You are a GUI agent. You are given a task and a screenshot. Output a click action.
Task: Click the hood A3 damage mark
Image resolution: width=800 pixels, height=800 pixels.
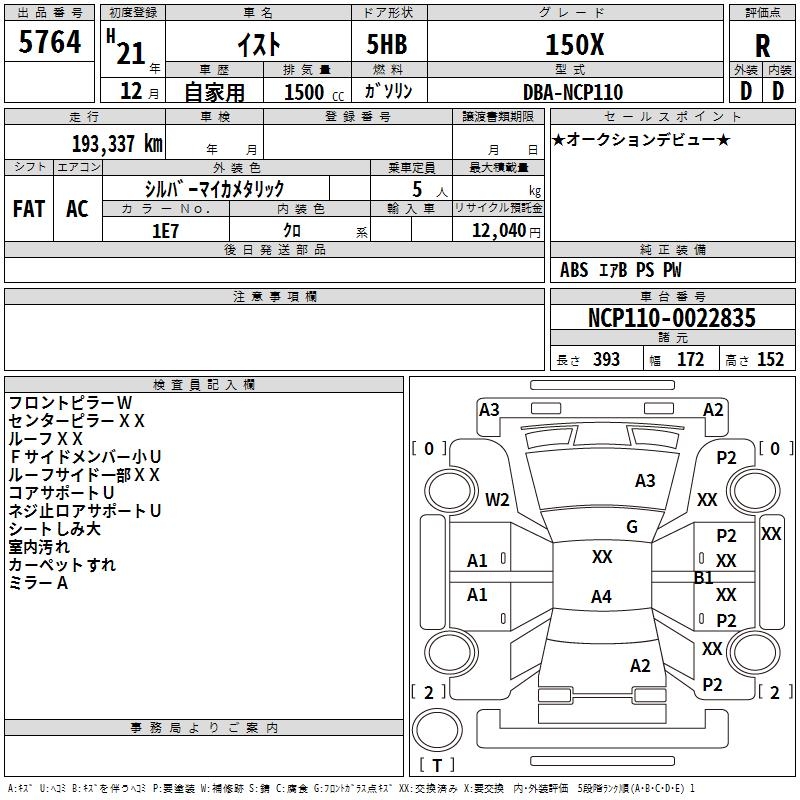[645, 481]
